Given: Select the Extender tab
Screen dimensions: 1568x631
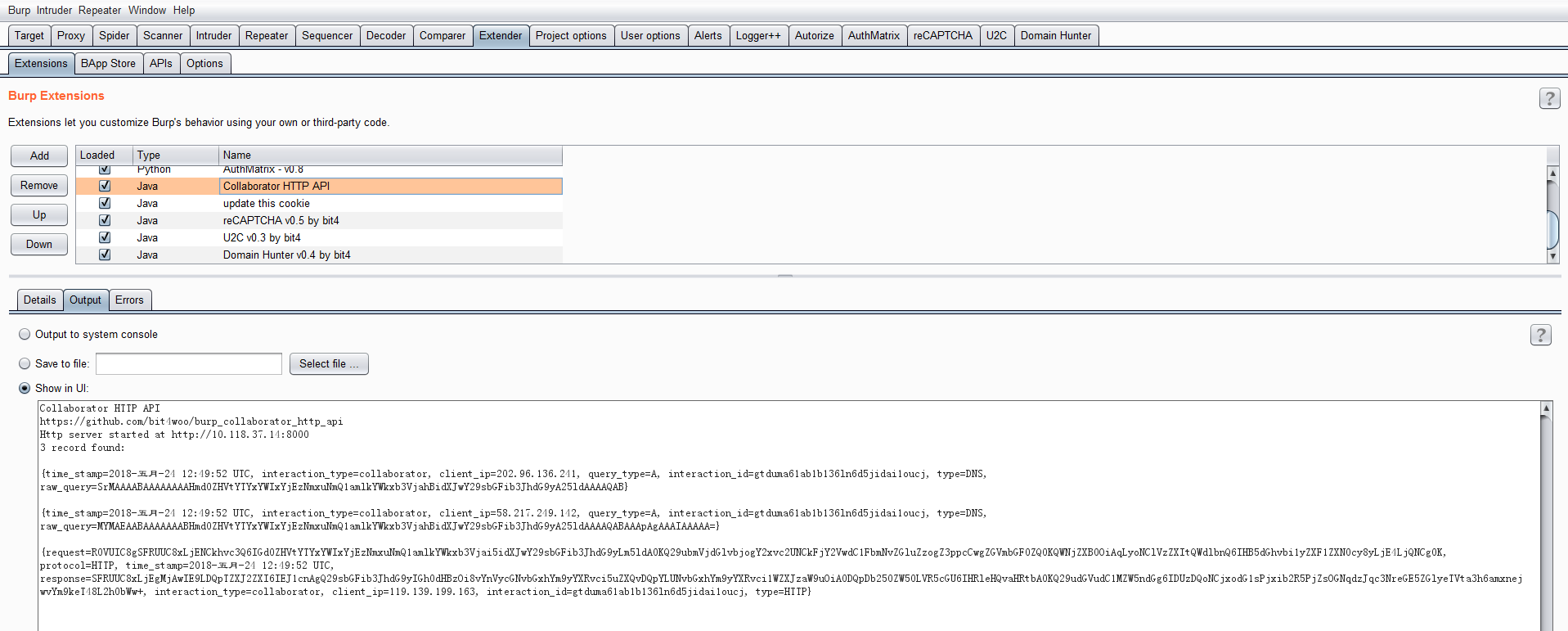Looking at the screenshot, I should pyautogui.click(x=501, y=35).
